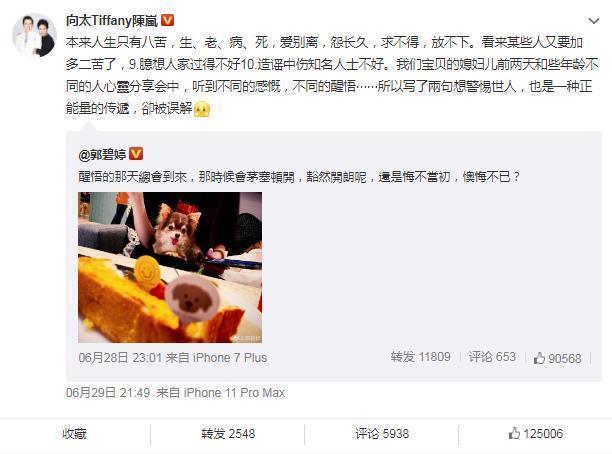Enlarge the dog and cake photo
Image resolution: width=612 pixels, height=454 pixels.
[x=170, y=267]
